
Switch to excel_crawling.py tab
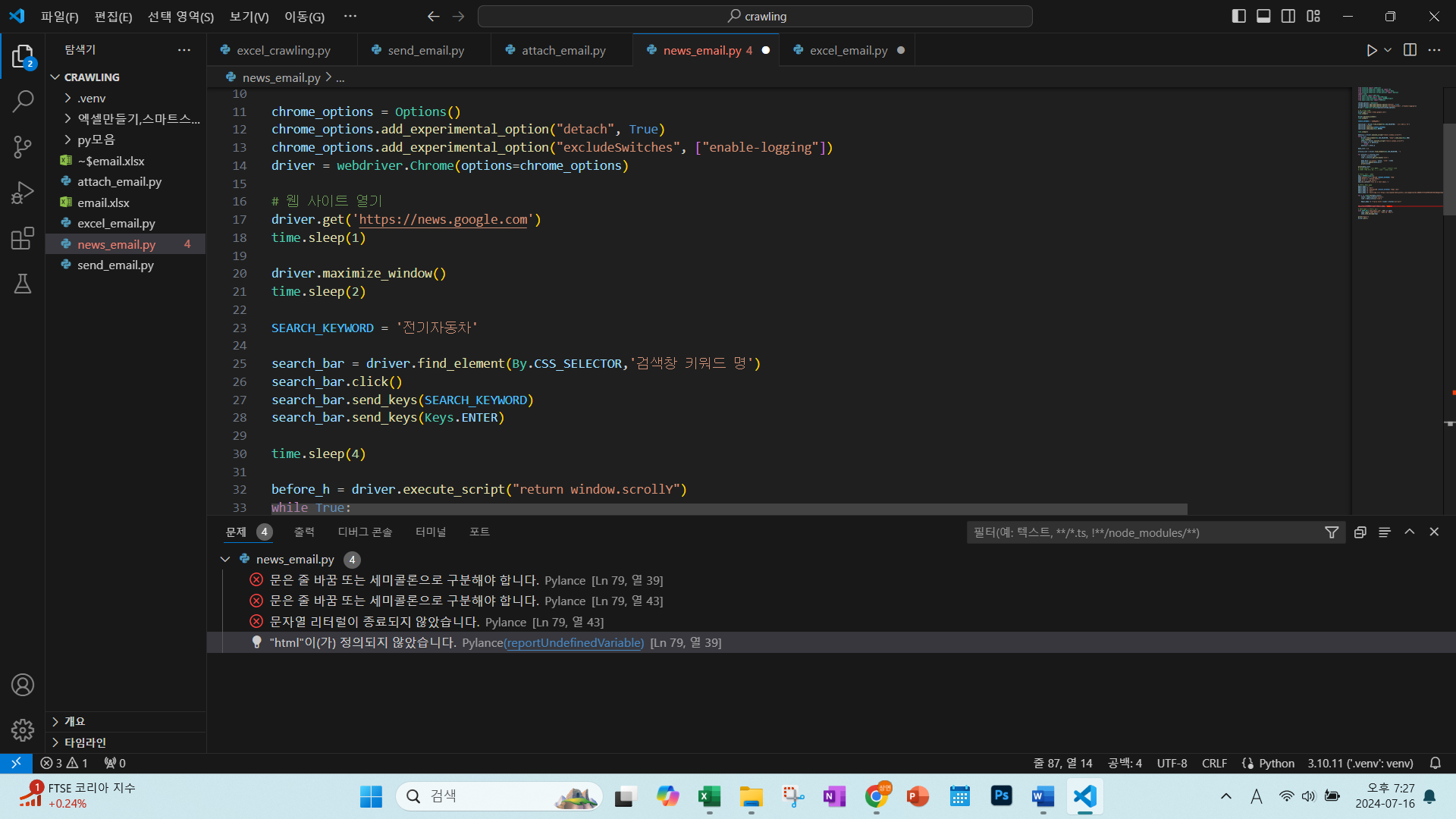(x=282, y=50)
